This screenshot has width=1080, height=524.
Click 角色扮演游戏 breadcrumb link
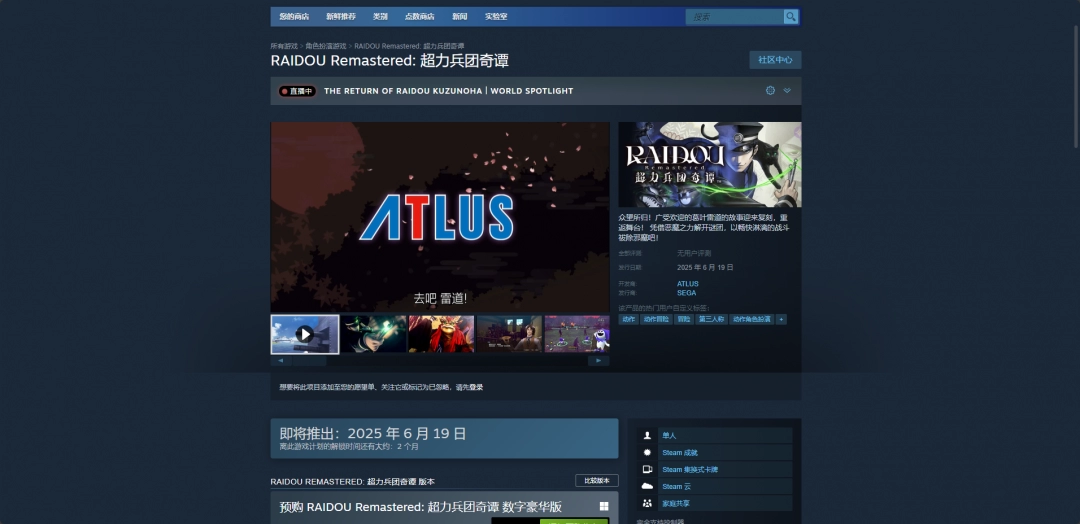click(326, 46)
